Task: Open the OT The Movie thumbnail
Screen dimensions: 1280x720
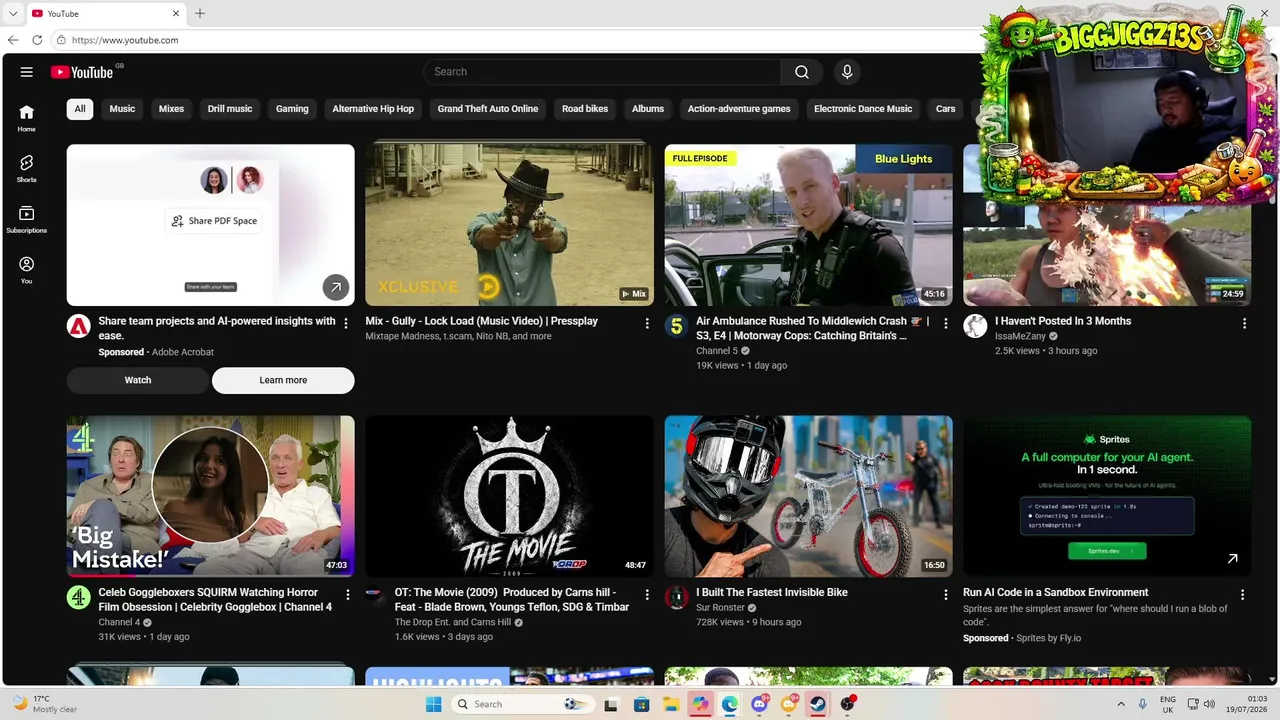Action: (x=509, y=496)
